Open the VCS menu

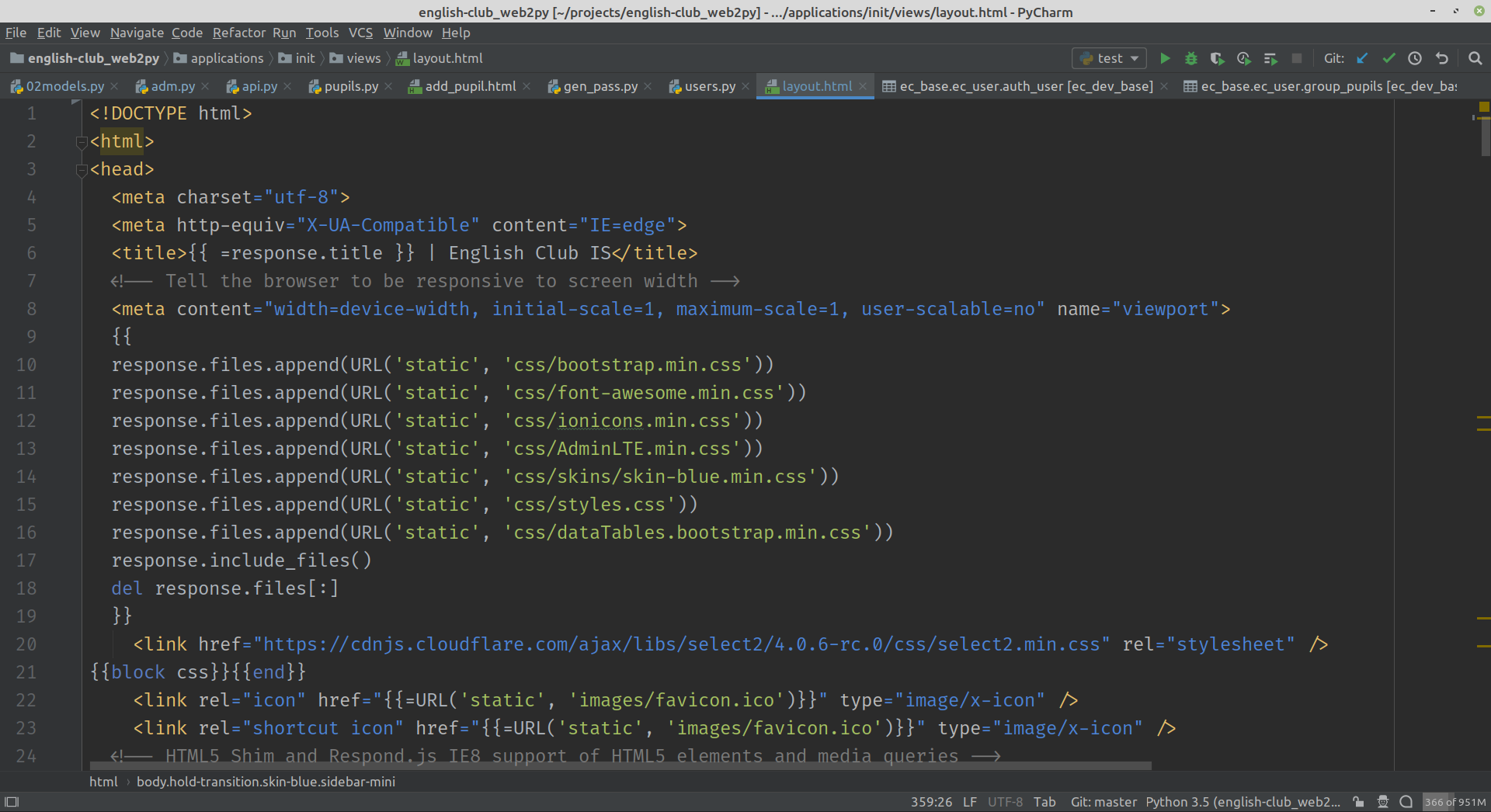pyautogui.click(x=360, y=33)
